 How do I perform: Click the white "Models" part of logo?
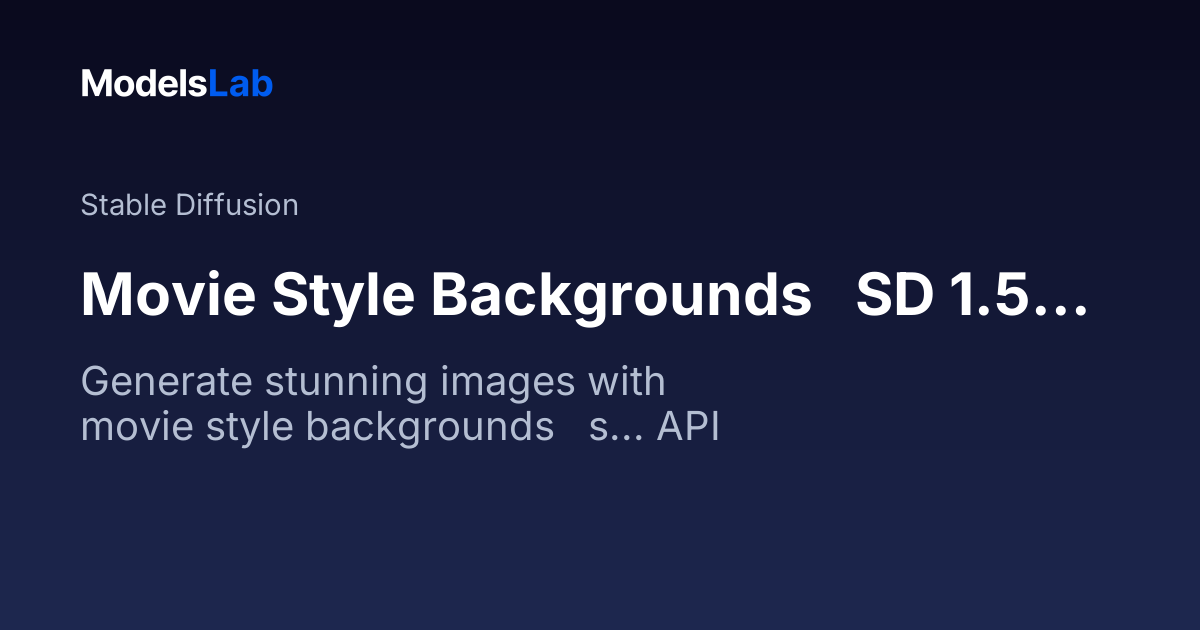coord(144,84)
